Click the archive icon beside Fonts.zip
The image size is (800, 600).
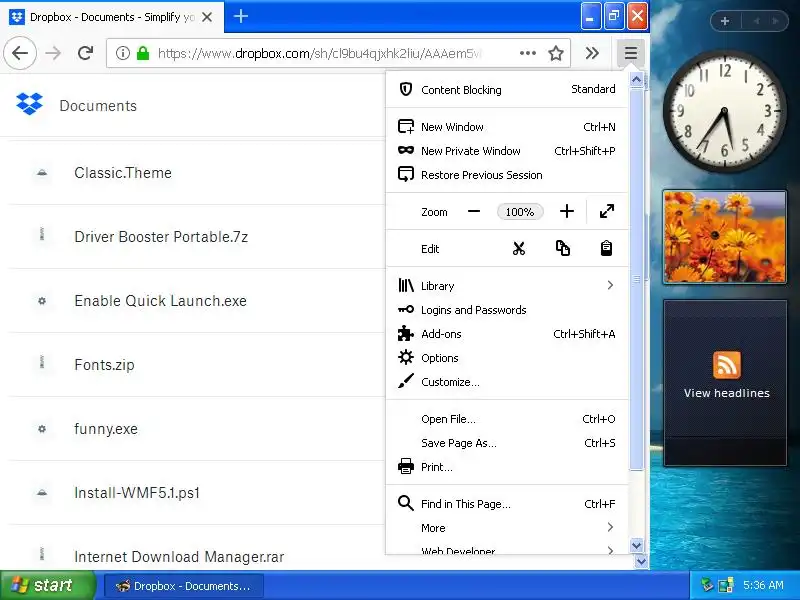(x=42, y=363)
